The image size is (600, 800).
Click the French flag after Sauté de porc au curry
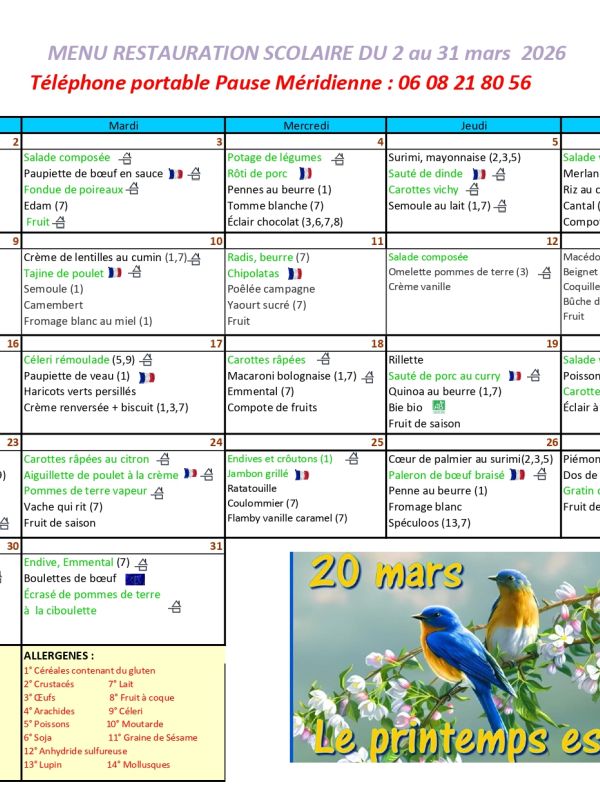click(515, 376)
